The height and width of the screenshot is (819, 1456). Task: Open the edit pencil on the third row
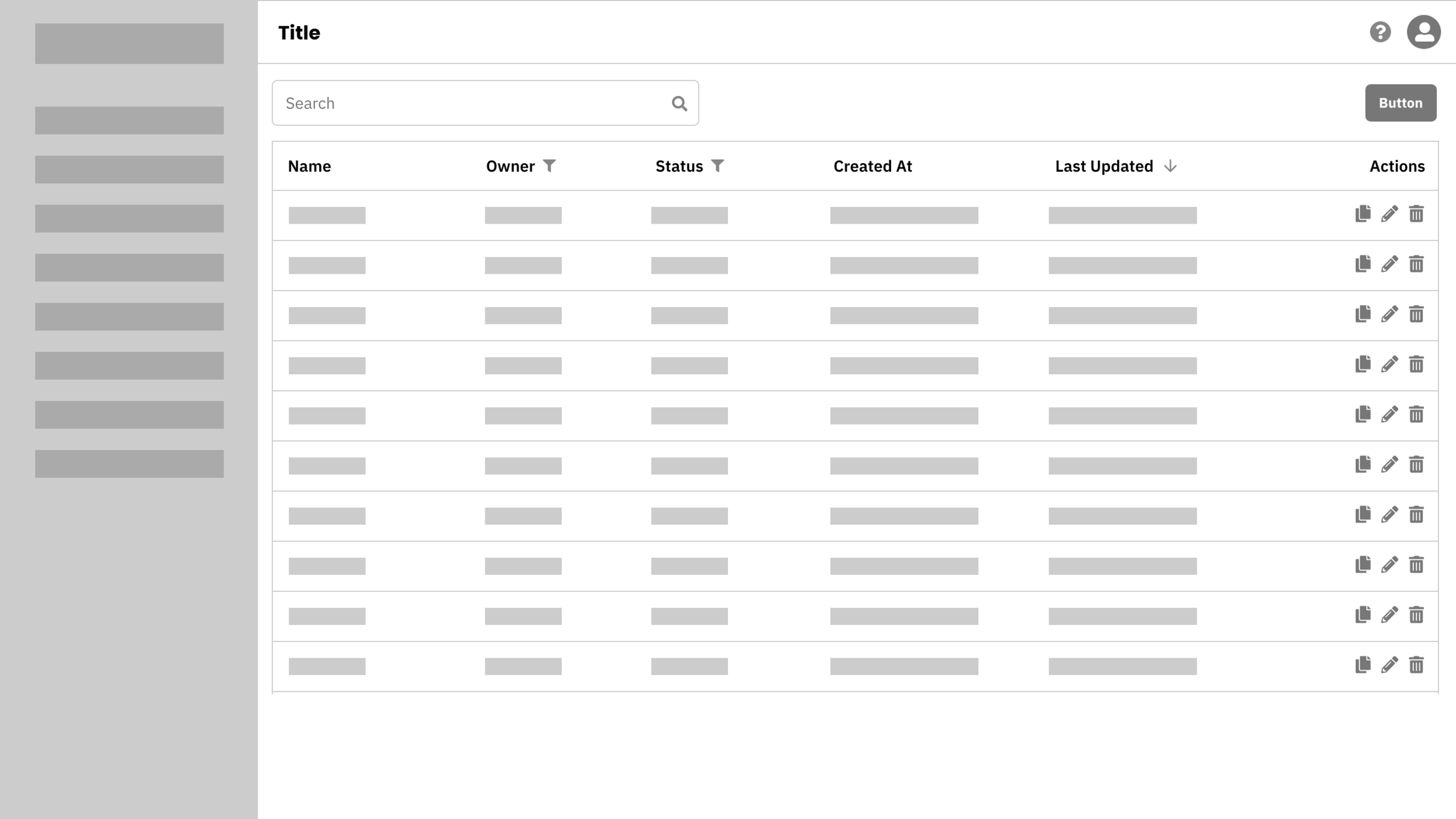[1390, 314]
